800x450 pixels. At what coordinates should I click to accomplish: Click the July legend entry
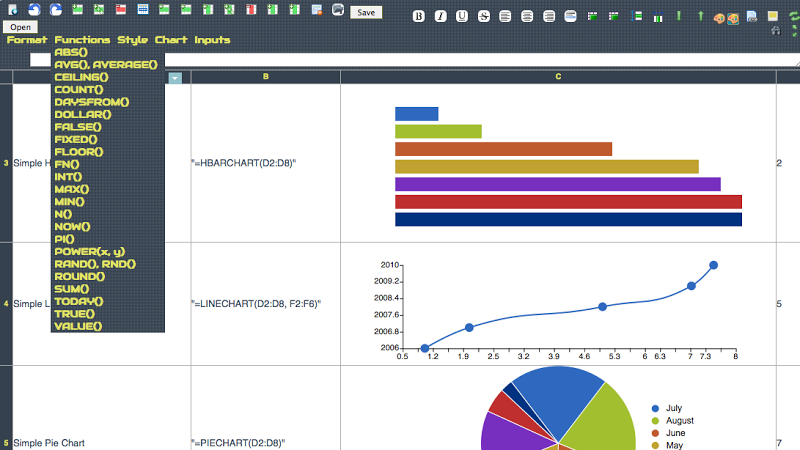point(667,408)
